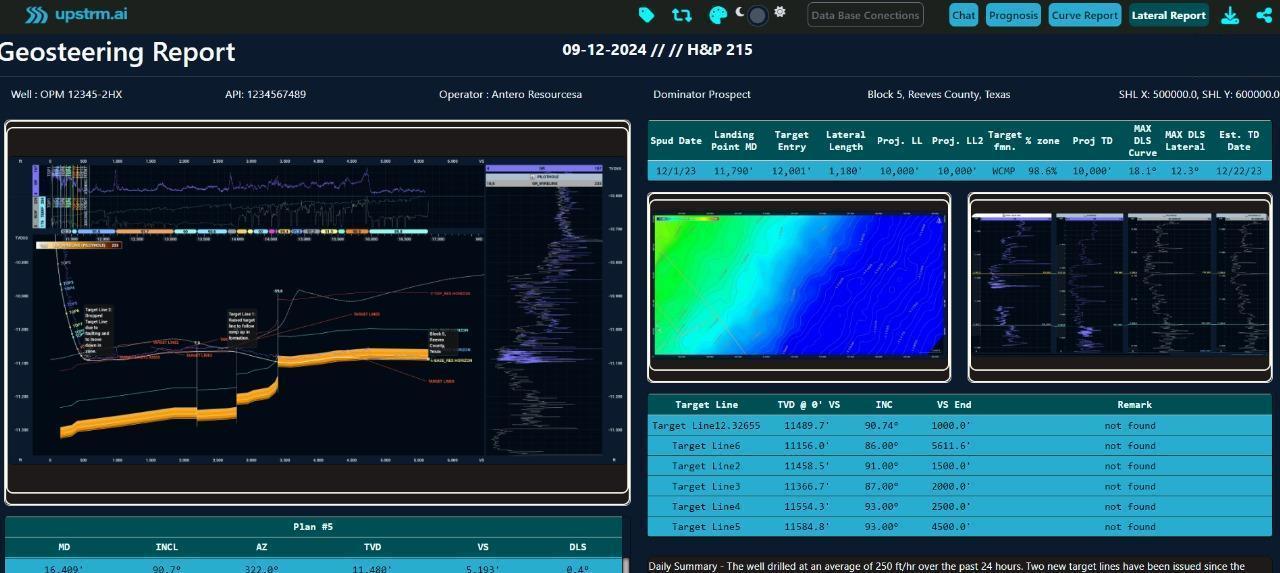Click the moon dark-mode icon
Screen dimensions: 1280x573
(740, 13)
